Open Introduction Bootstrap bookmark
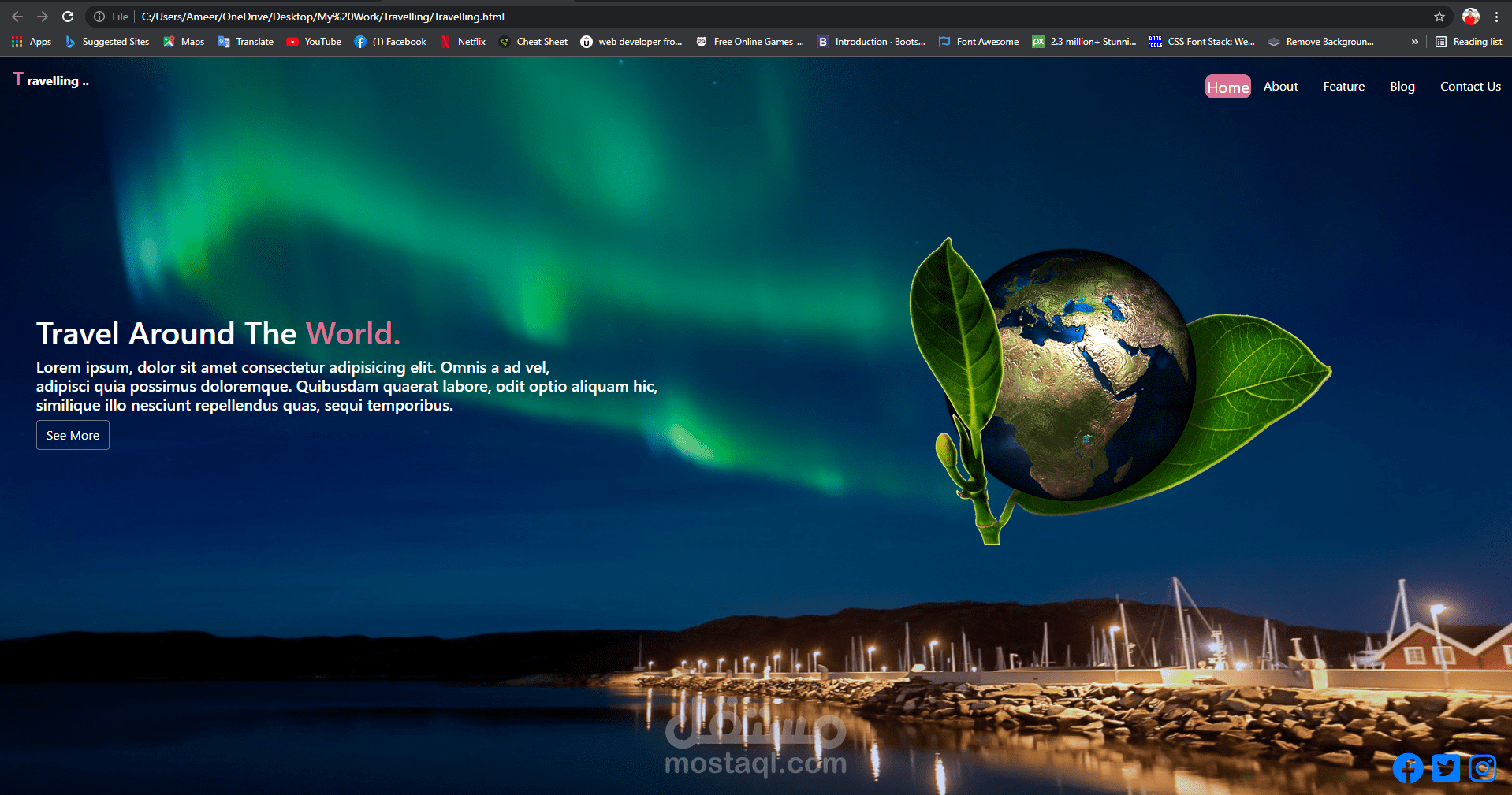This screenshot has height=795, width=1512. [871, 42]
